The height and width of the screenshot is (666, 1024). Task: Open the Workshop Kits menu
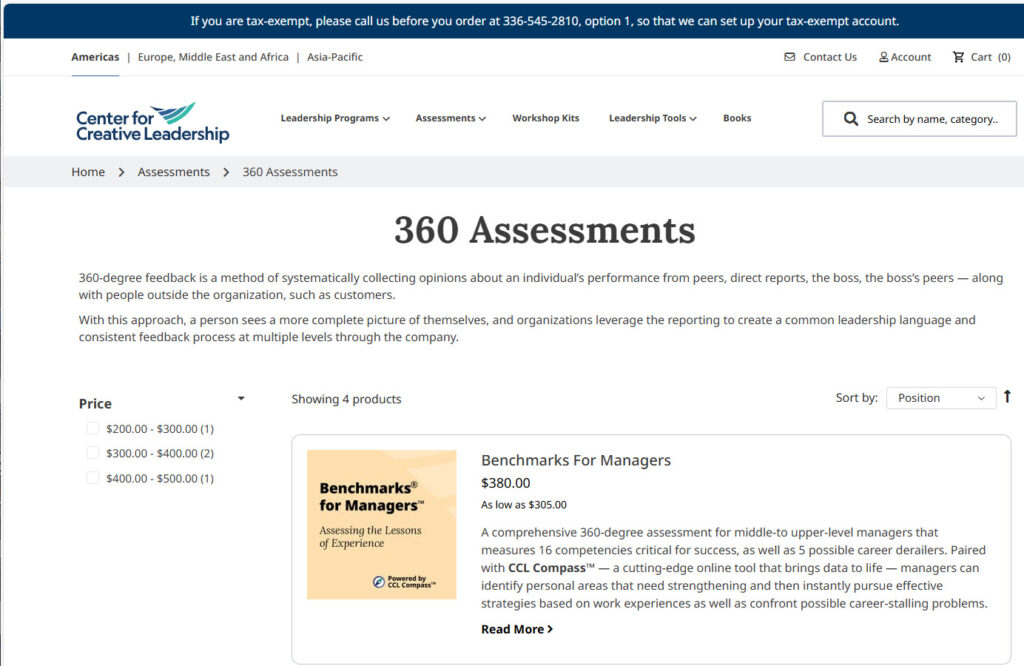click(x=546, y=118)
